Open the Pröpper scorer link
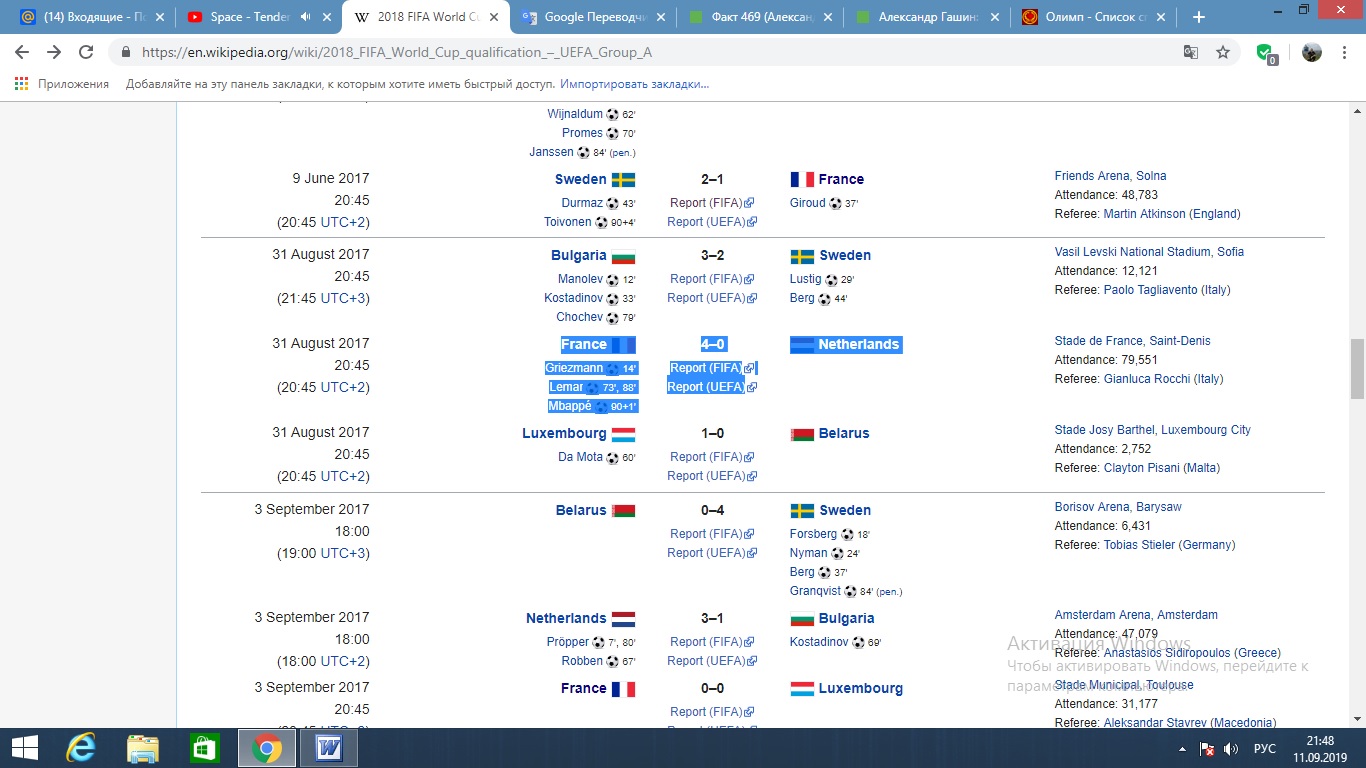The height and width of the screenshot is (768, 1366). click(568, 642)
